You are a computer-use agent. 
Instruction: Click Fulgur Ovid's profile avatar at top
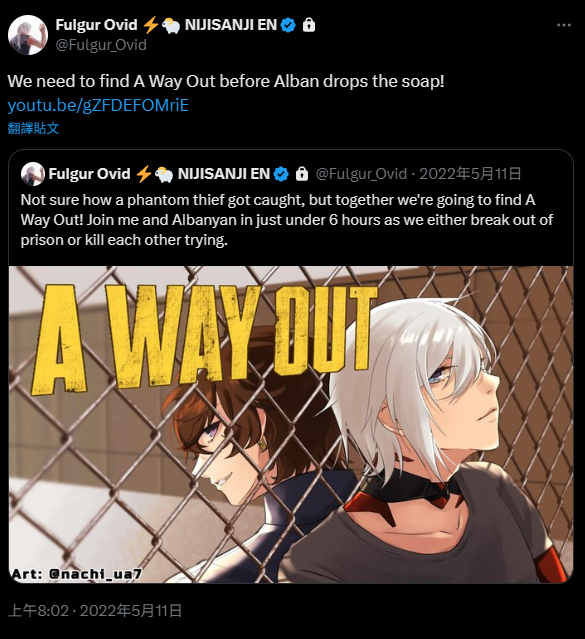(28, 35)
